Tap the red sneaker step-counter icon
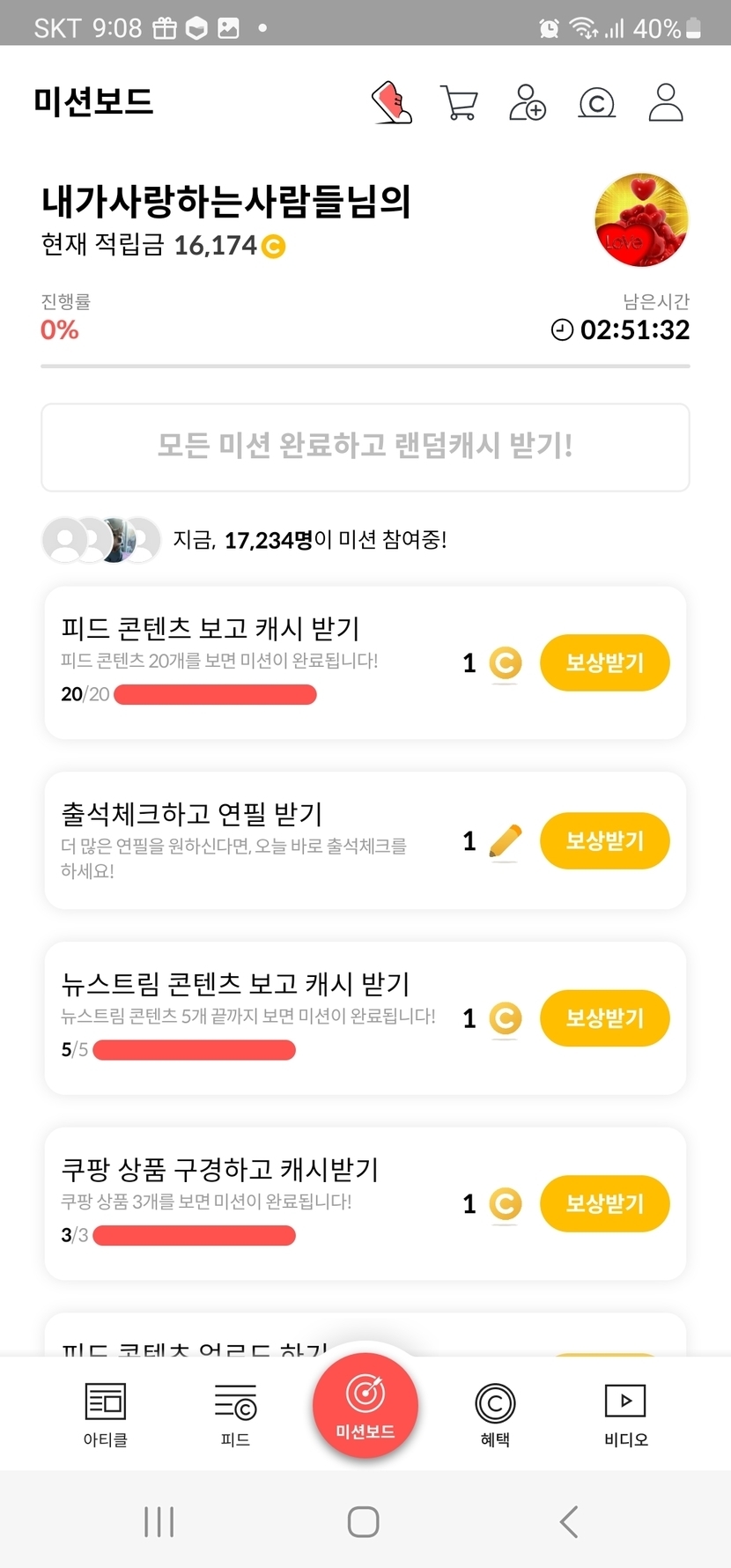The image size is (731, 1568). click(392, 102)
